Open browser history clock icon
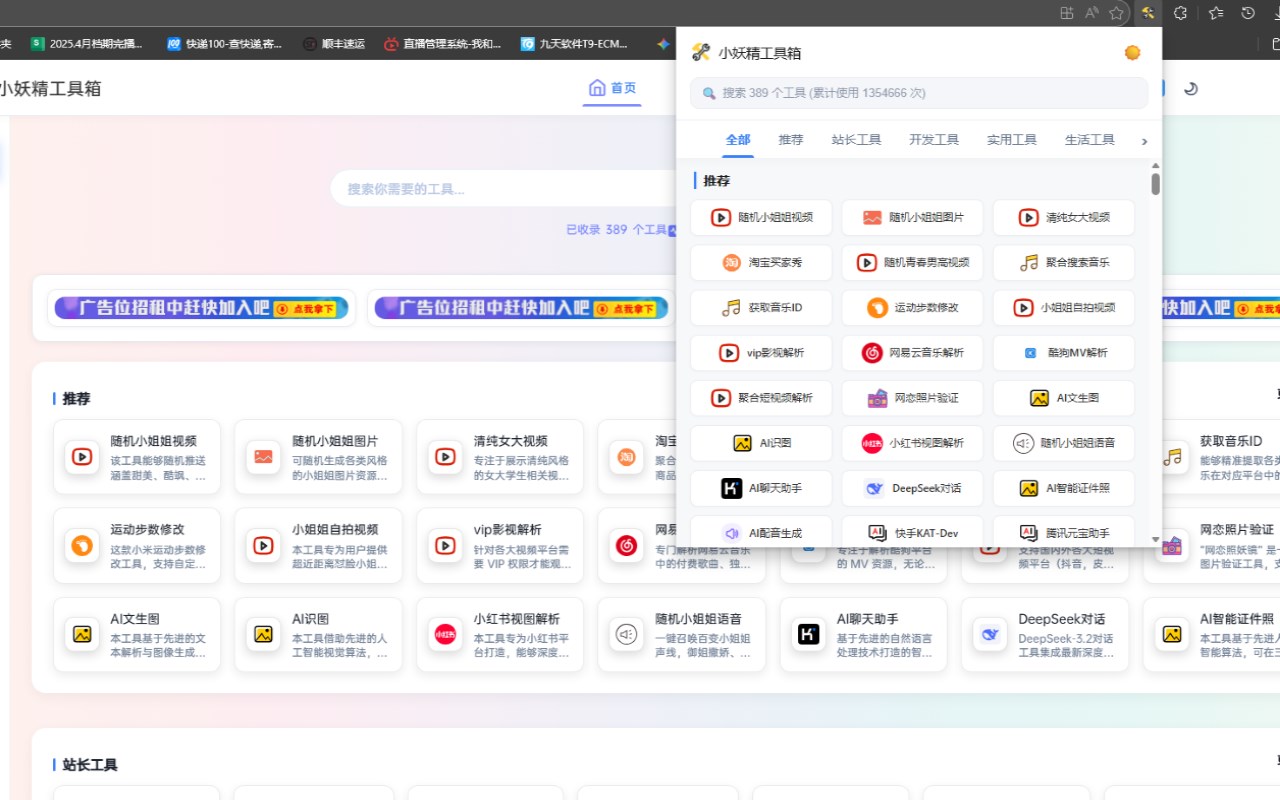This screenshot has height=800, width=1280. point(1248,13)
